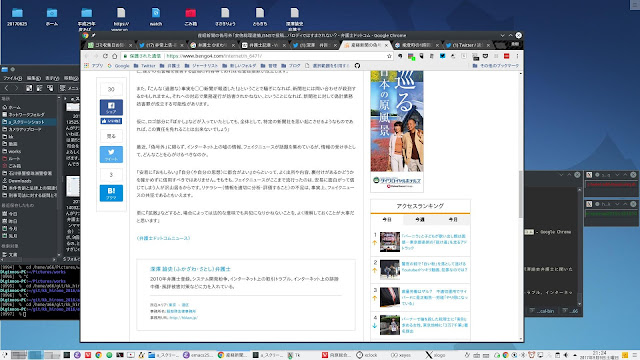This screenshot has height=360, width=640.
Task: Tweet the article with Twitter button
Action: point(111,154)
